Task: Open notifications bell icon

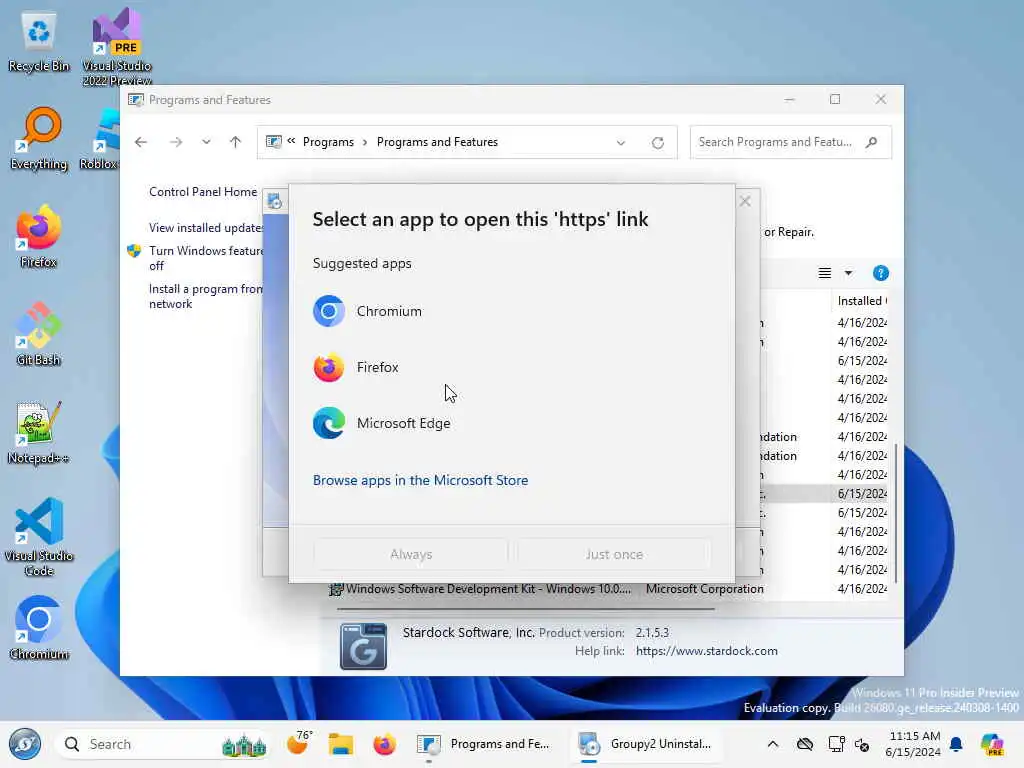Action: [x=956, y=744]
